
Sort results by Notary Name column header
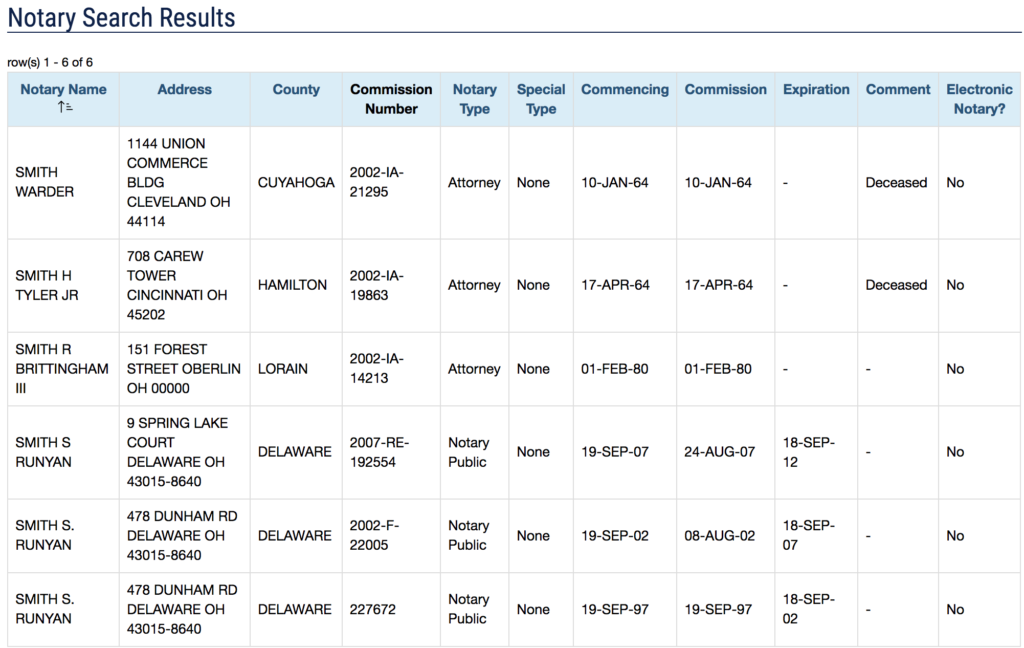click(x=63, y=89)
